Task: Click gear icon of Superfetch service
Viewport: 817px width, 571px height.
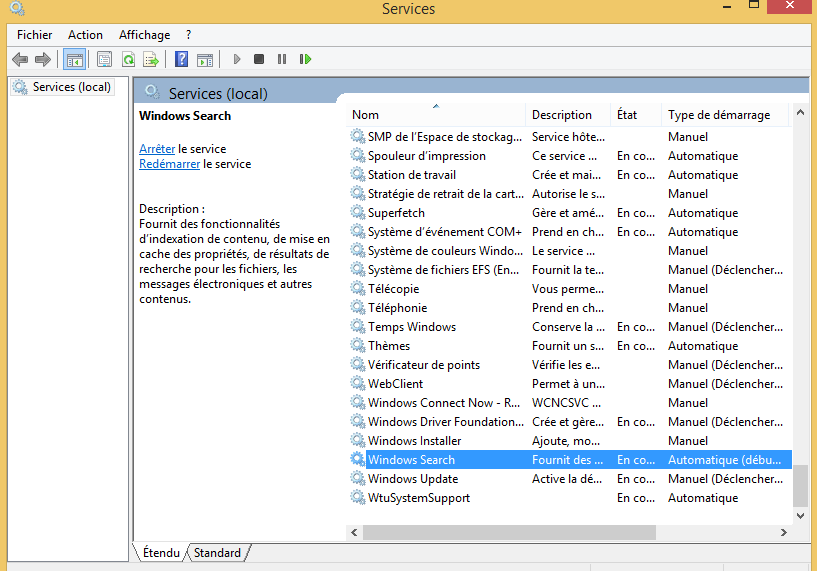Action: [x=357, y=212]
